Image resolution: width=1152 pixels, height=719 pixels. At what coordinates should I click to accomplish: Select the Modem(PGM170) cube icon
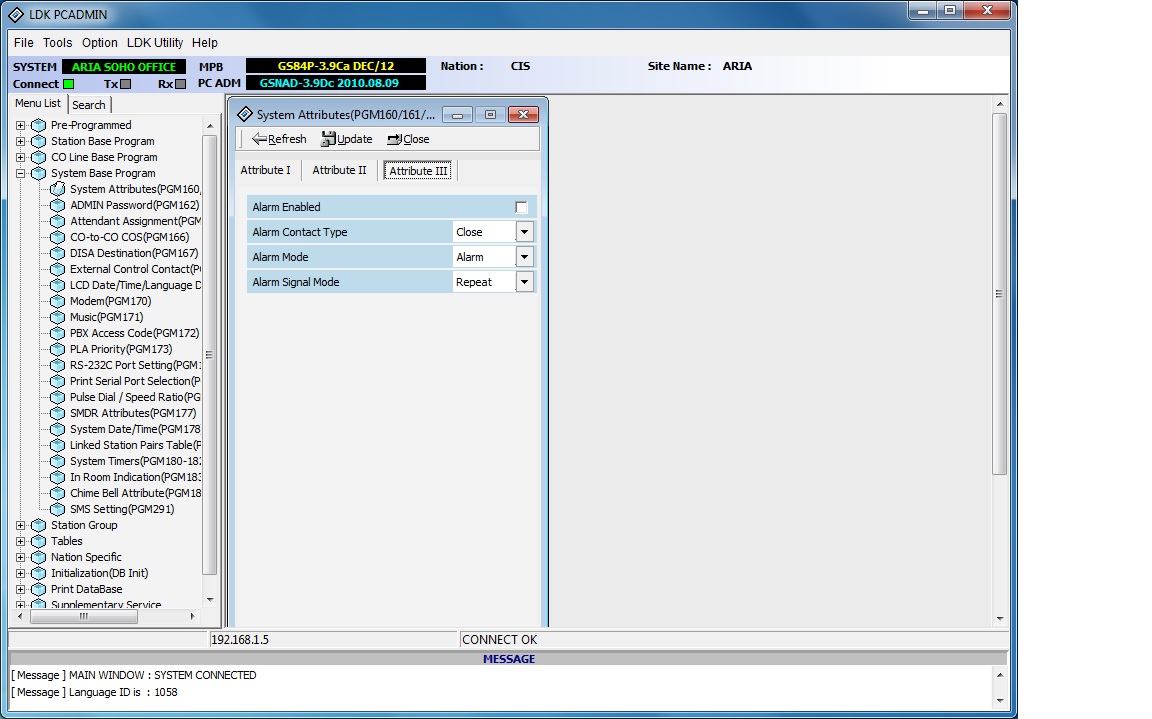[x=57, y=301]
